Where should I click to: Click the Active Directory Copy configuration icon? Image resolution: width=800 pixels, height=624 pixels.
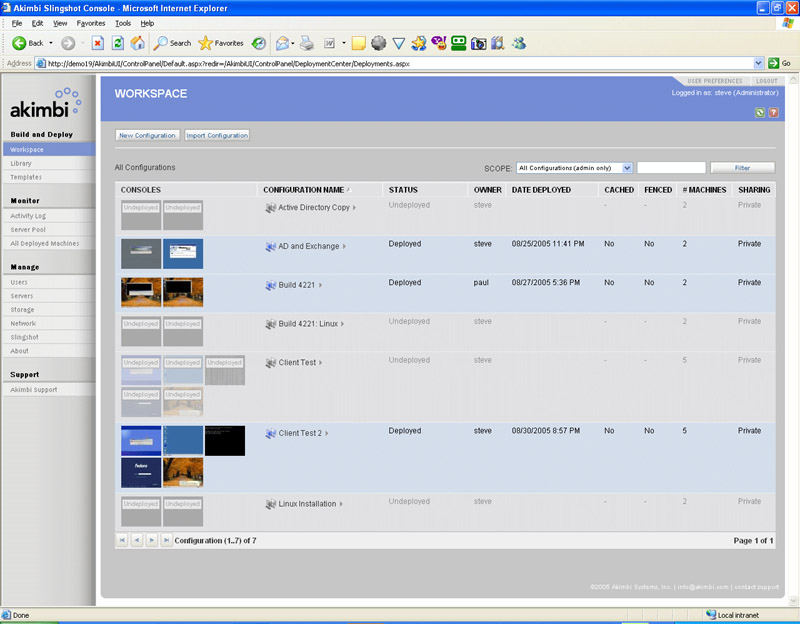(270, 208)
